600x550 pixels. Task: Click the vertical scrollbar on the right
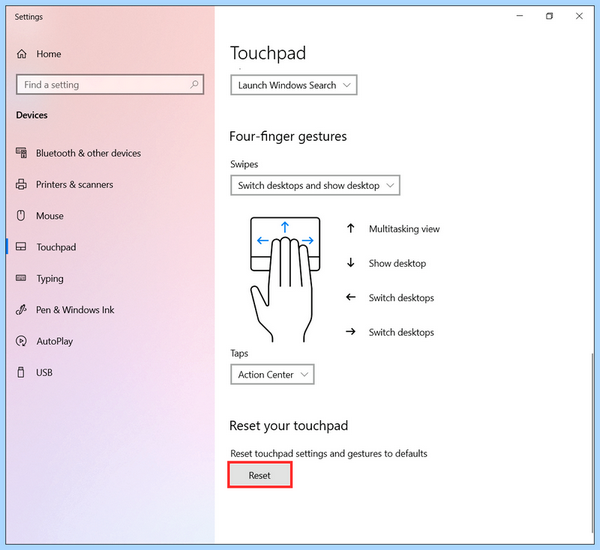(x=593, y=442)
